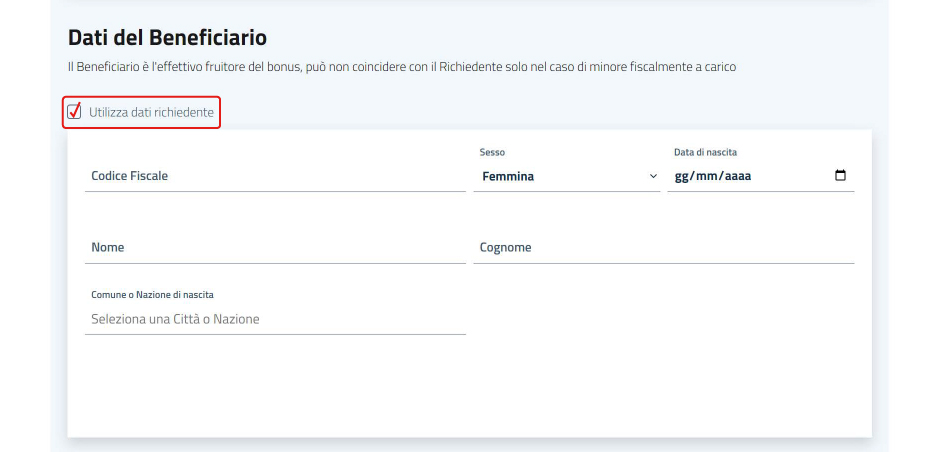Tick the red checkmark box
This screenshot has height=452, width=934.
tap(74, 111)
